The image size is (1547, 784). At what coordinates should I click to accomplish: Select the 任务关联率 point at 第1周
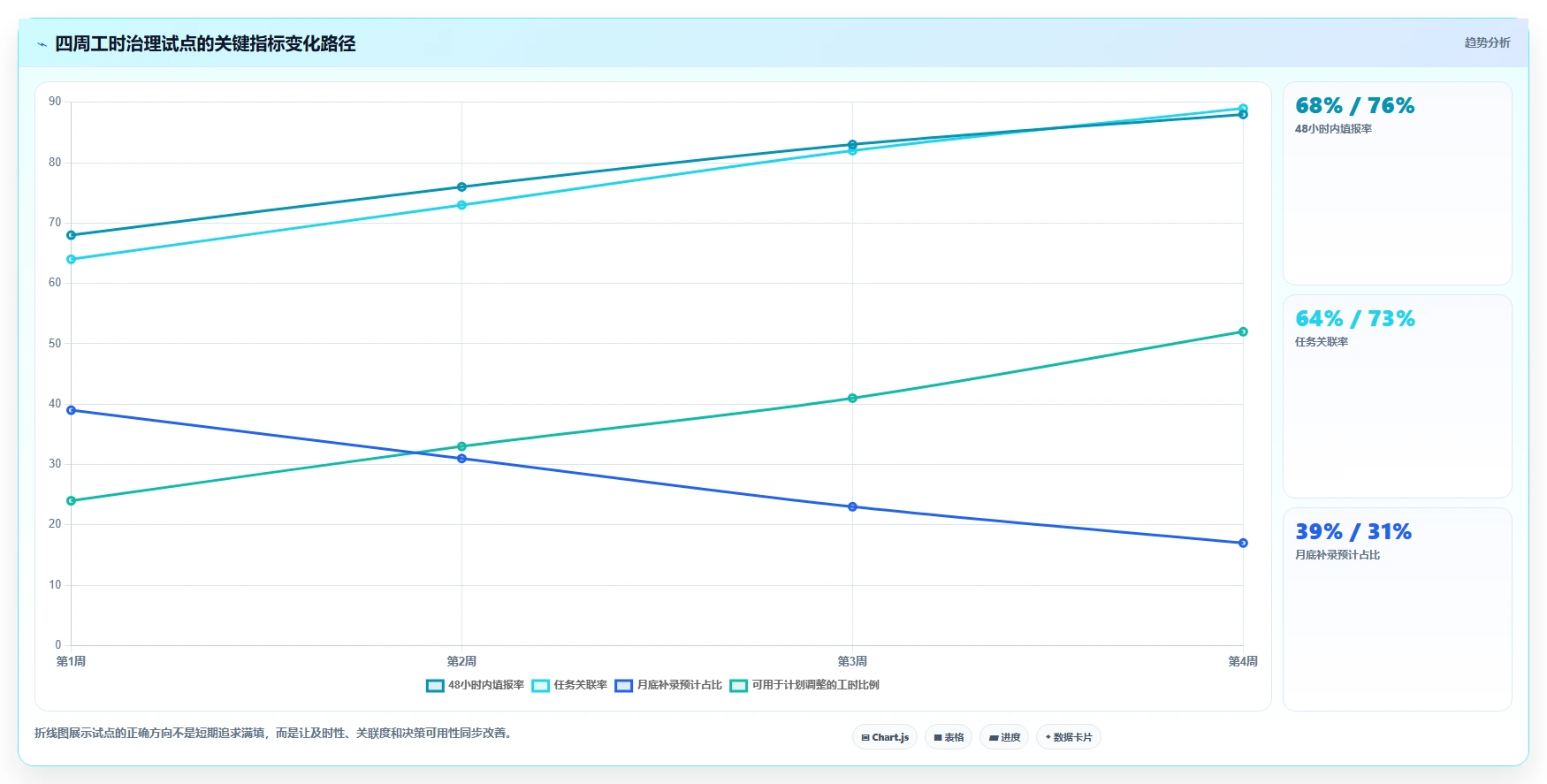(72, 260)
